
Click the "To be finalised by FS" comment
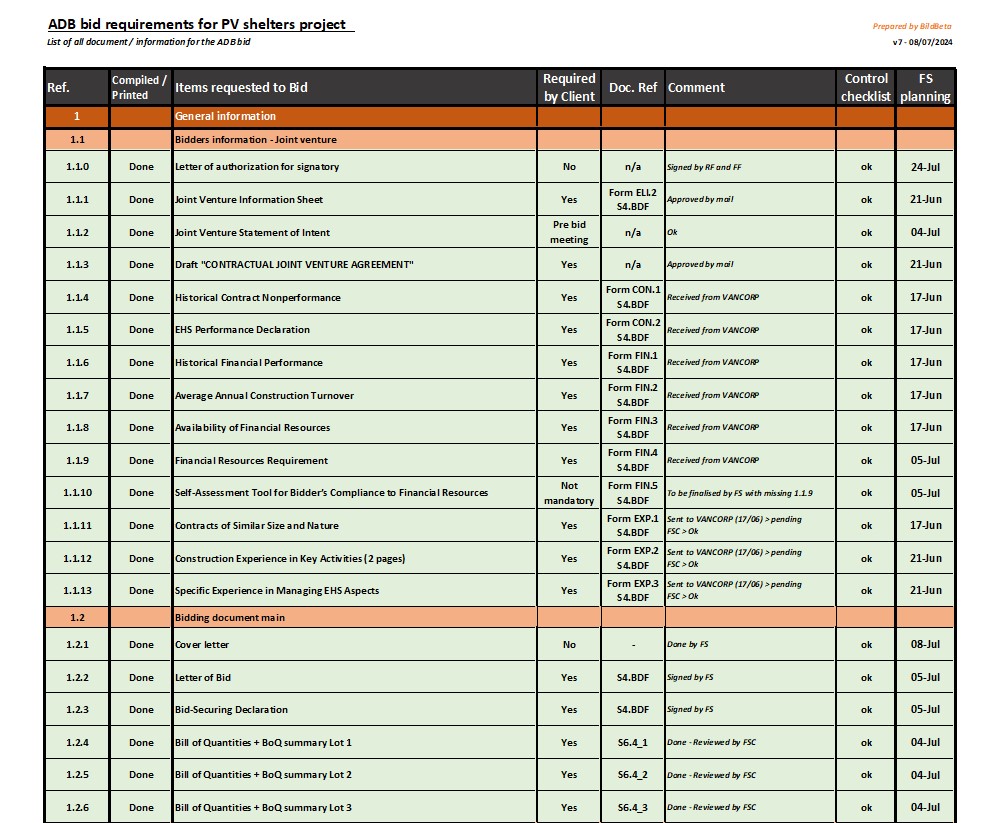click(x=740, y=493)
